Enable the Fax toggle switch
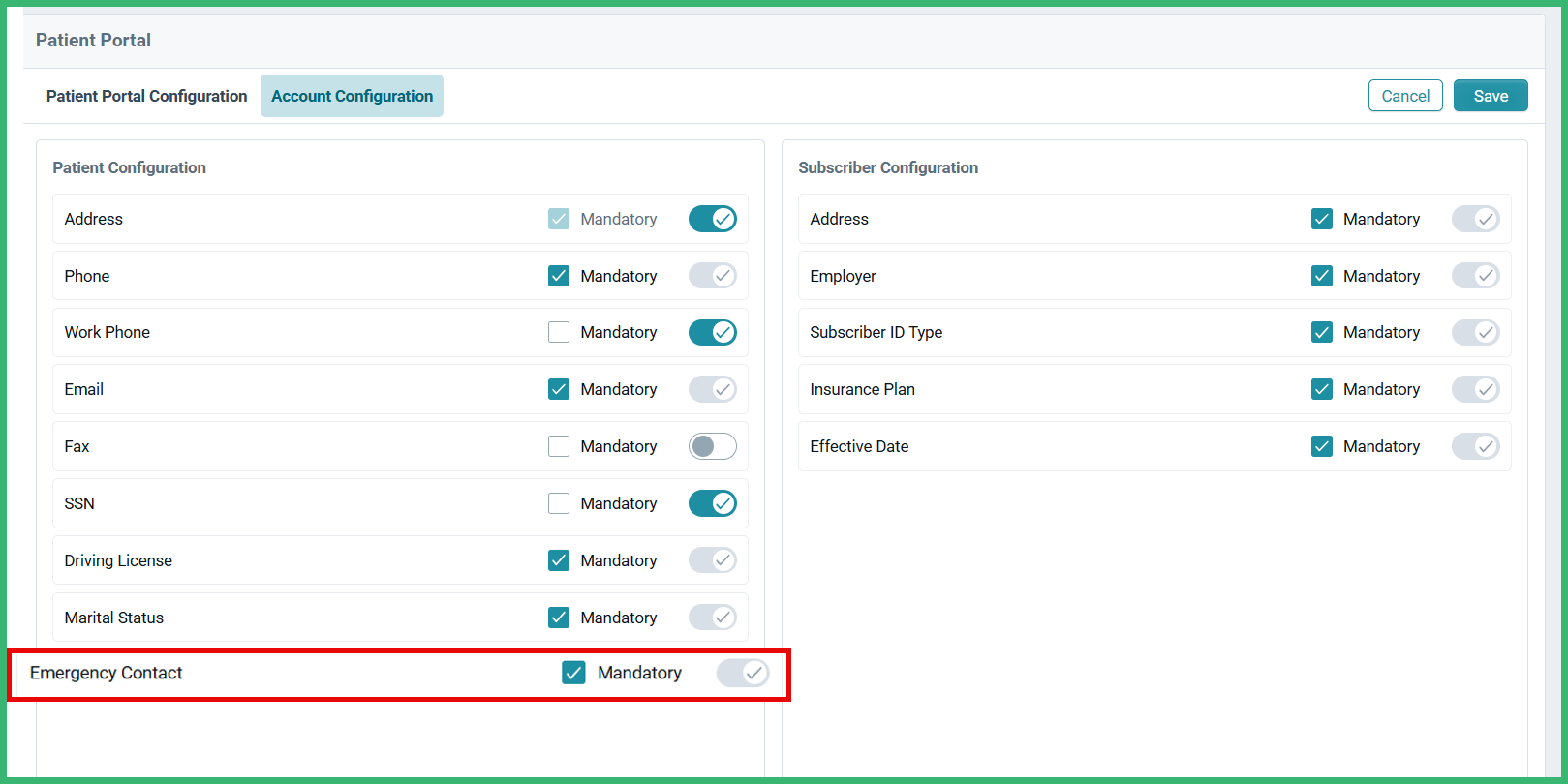 tap(712, 446)
